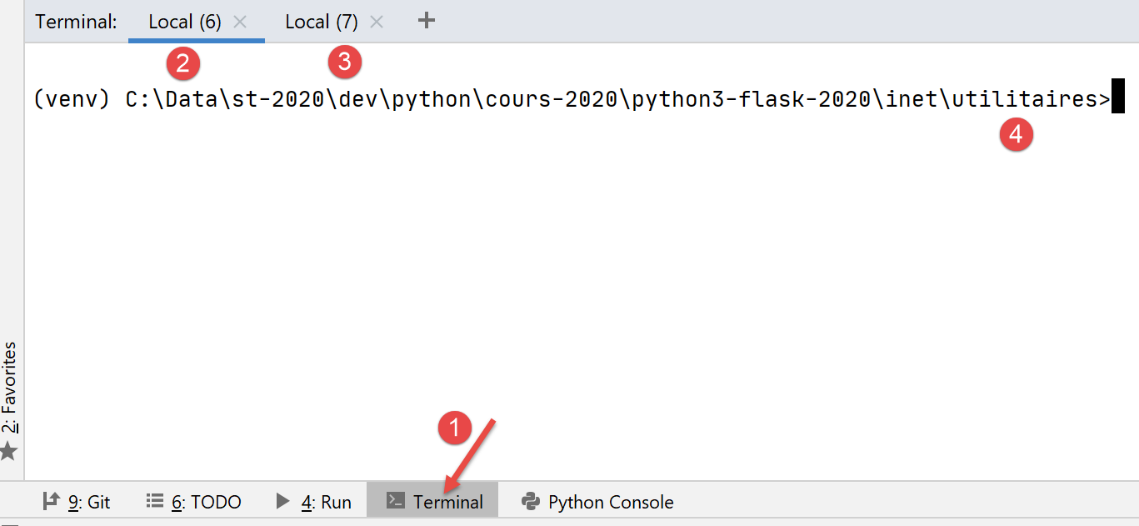This screenshot has height=526, width=1139.
Task: Click the utilitaires path text in prompt
Action: coord(1025,100)
